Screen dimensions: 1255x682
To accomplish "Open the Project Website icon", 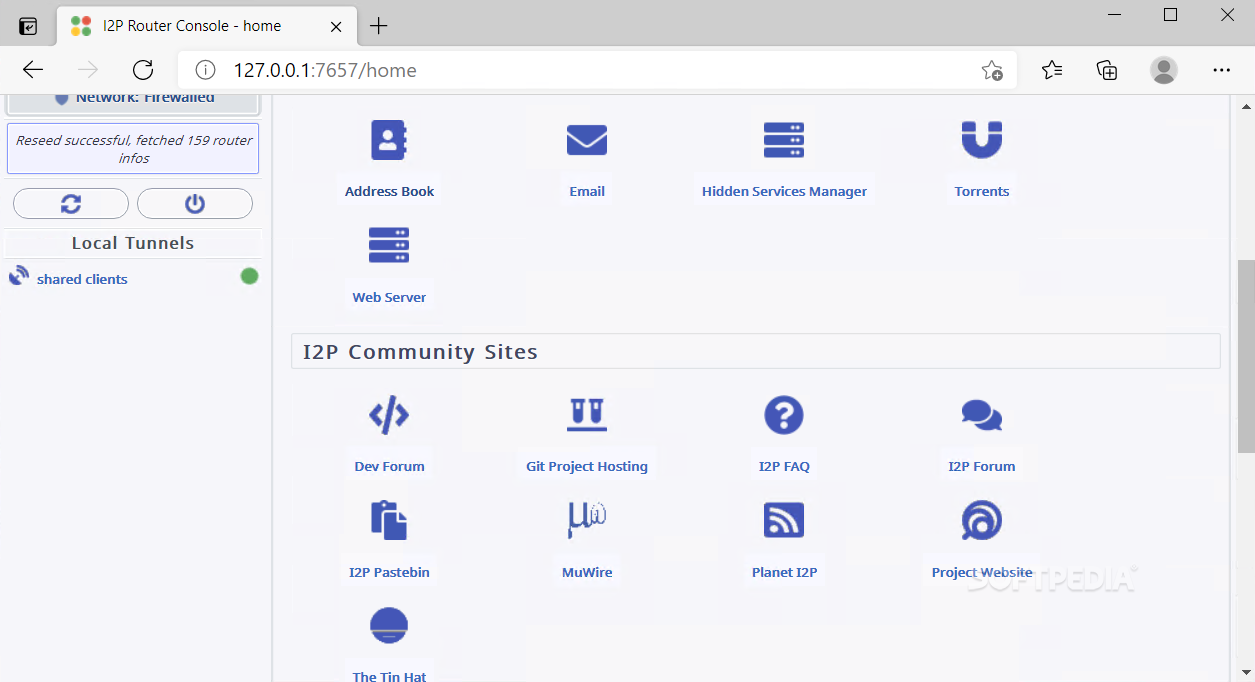I will point(982,521).
